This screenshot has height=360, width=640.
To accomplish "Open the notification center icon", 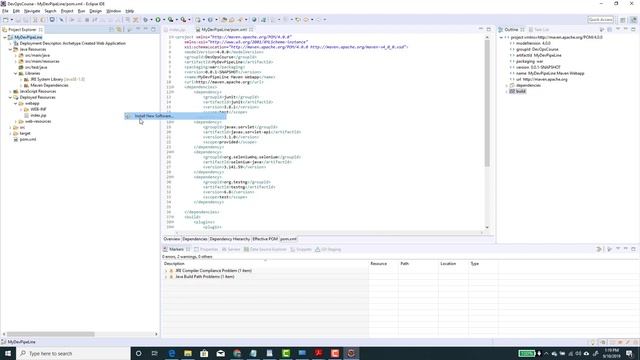I will (629, 353).
